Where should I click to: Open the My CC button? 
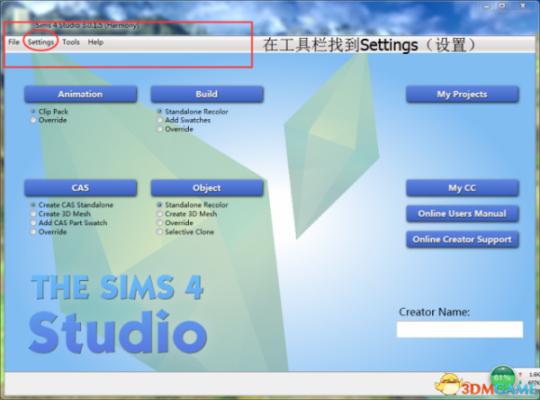point(462,188)
